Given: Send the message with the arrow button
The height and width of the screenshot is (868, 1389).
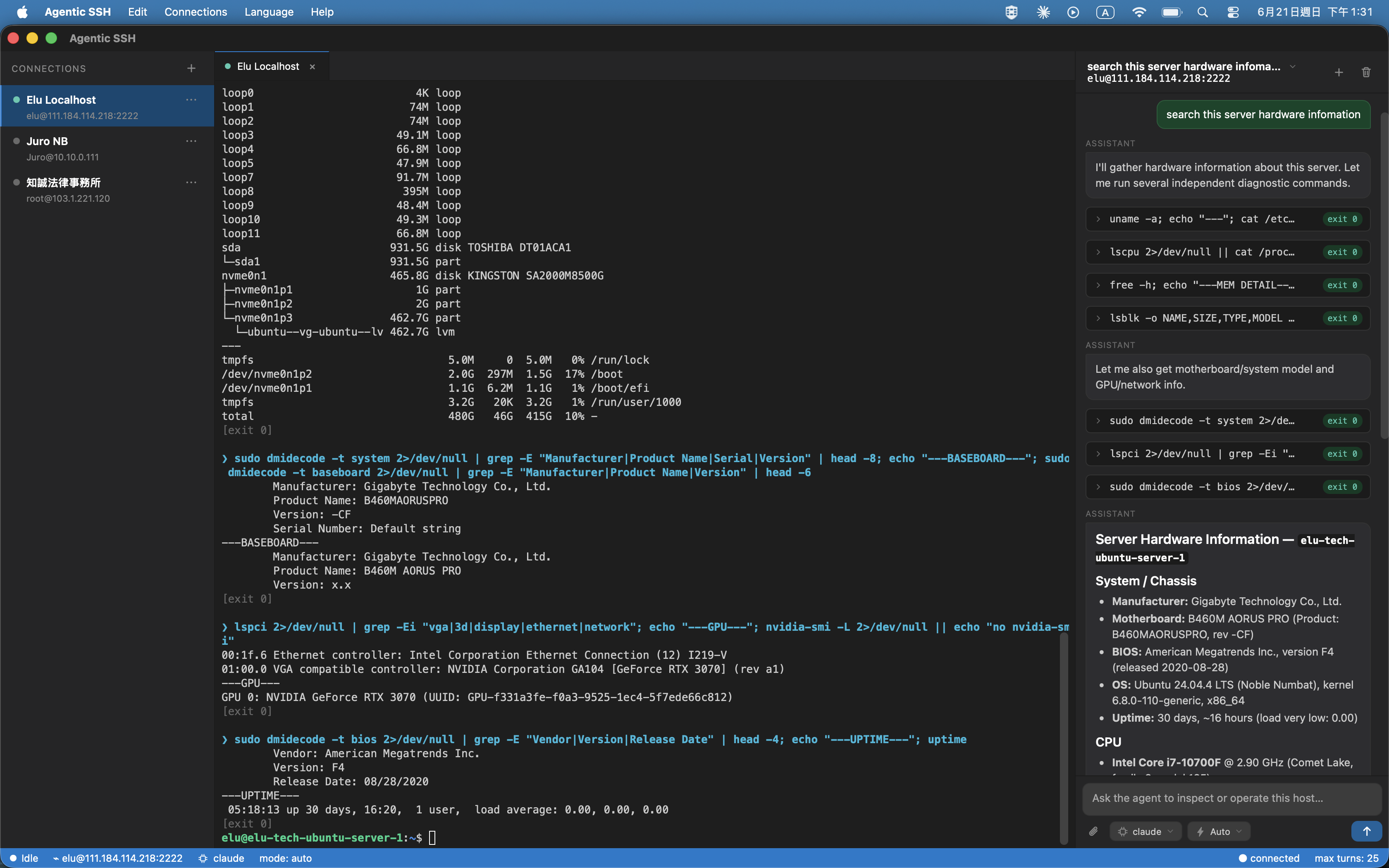Looking at the screenshot, I should [1366, 831].
